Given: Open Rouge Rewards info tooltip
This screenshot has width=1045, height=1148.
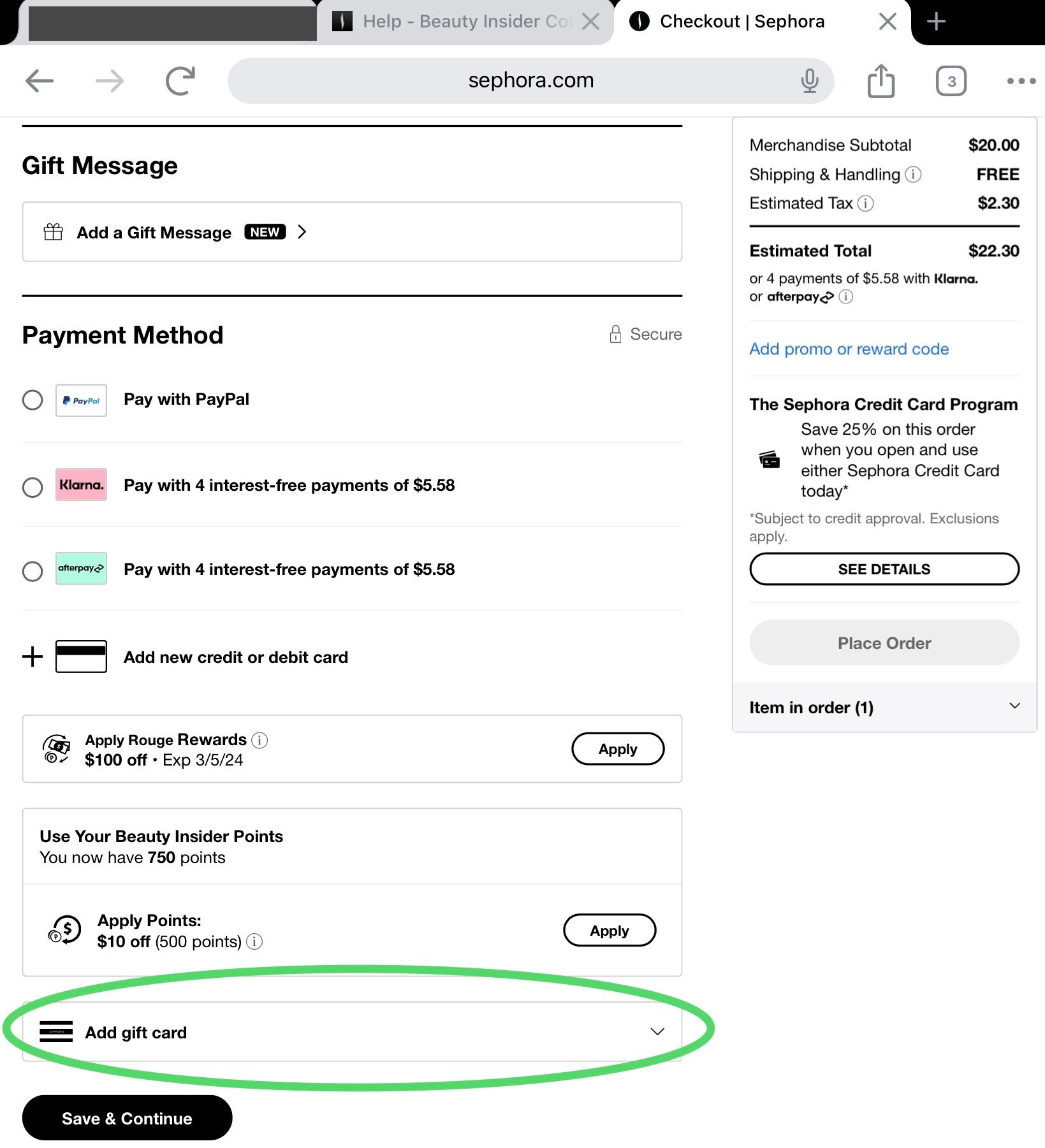Looking at the screenshot, I should pyautogui.click(x=259, y=740).
